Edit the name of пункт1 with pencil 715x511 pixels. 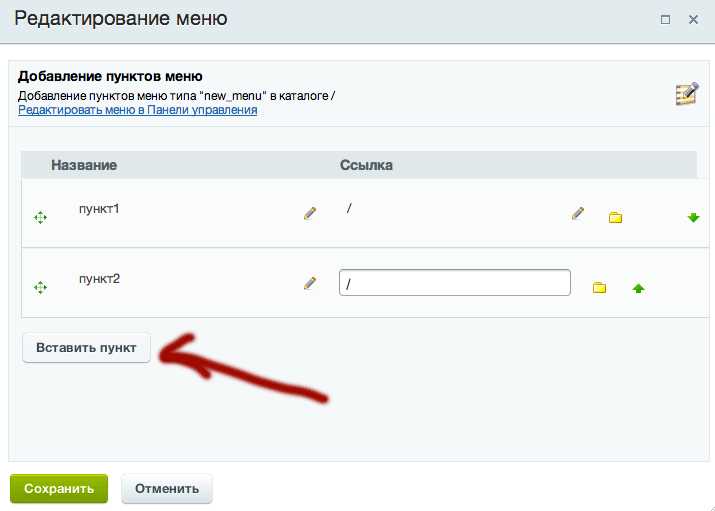tap(310, 213)
